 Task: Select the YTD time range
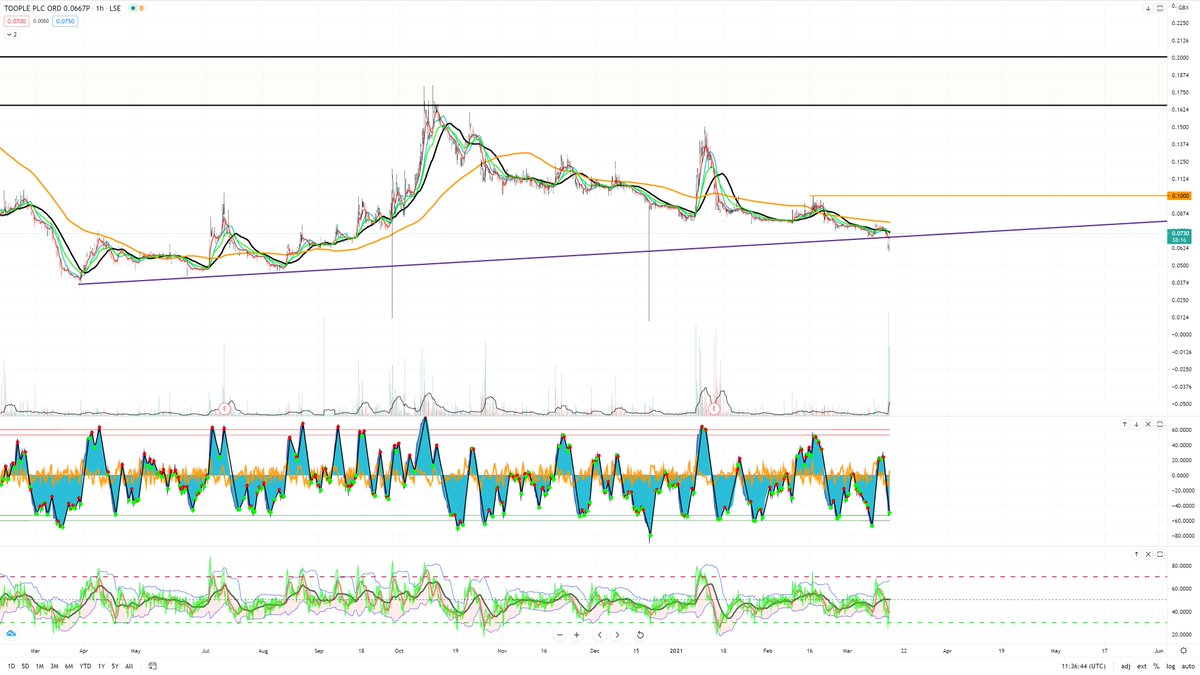(85, 665)
